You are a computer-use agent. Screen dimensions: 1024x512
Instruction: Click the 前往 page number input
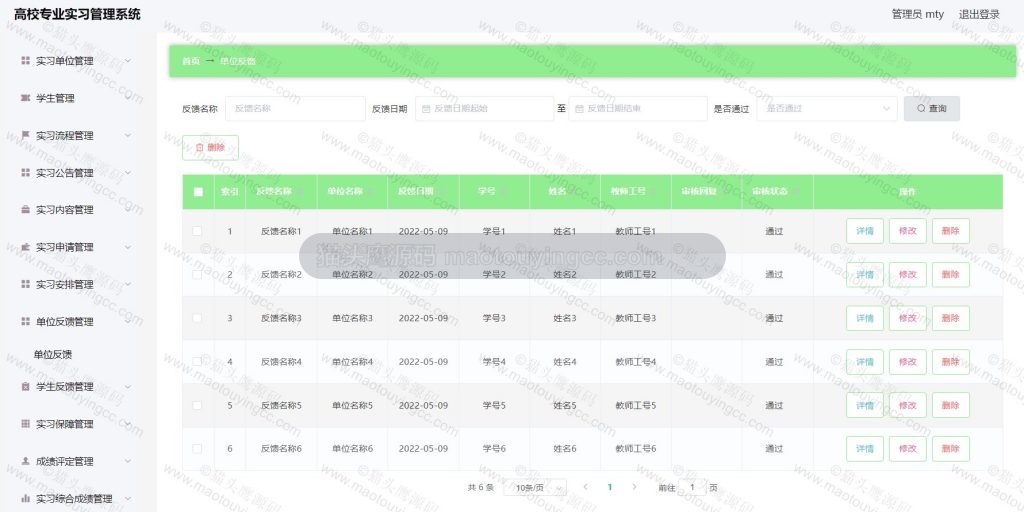693,487
